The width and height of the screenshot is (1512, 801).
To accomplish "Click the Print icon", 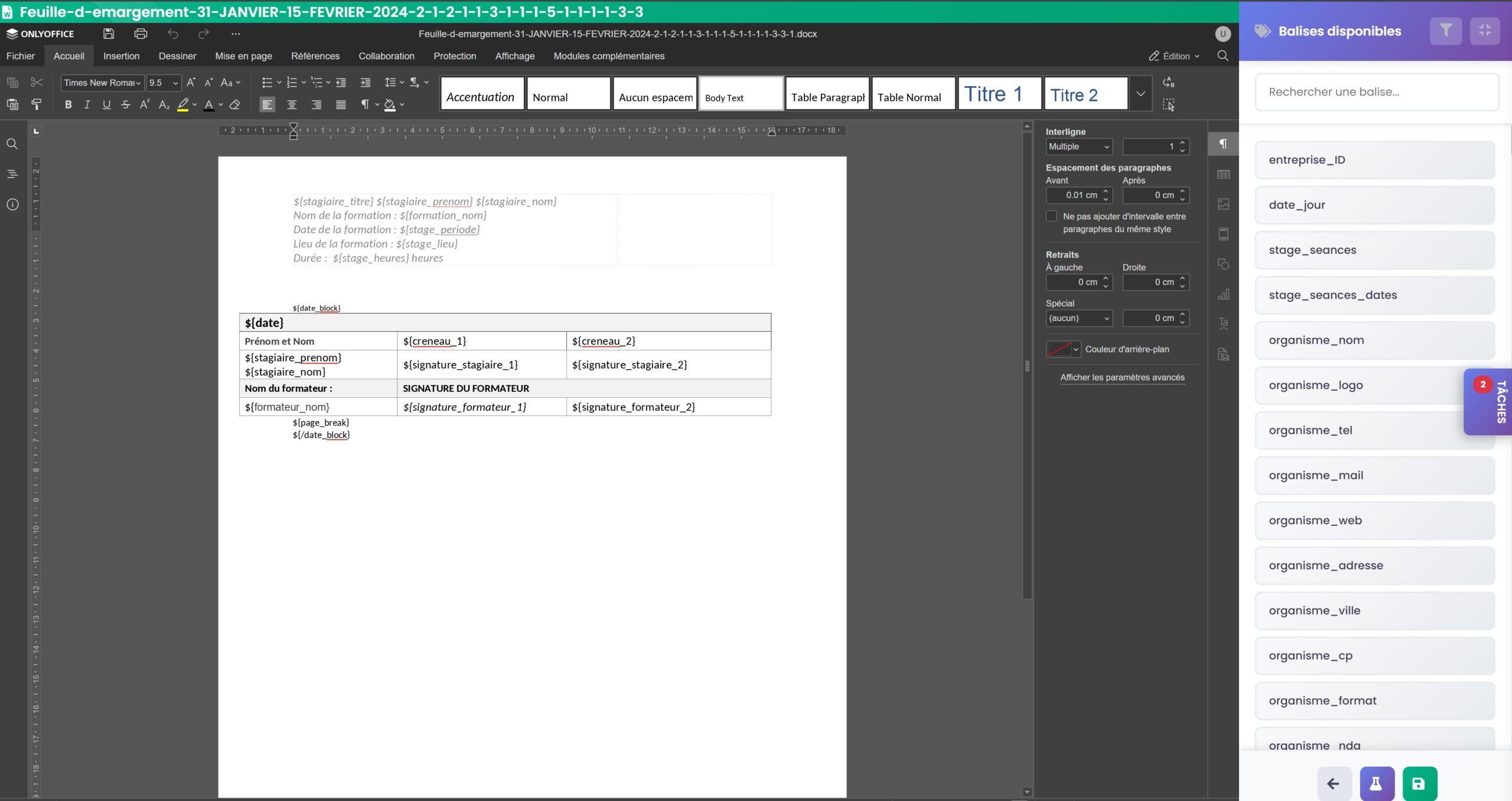I will tap(141, 34).
